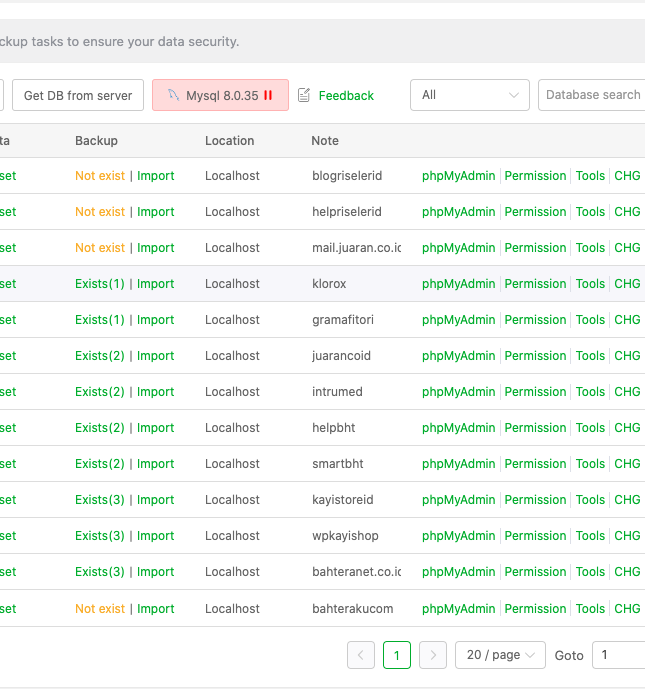Image resolution: width=645 pixels, height=689 pixels.
Task: Click the Feedback edit icon
Action: point(304,95)
